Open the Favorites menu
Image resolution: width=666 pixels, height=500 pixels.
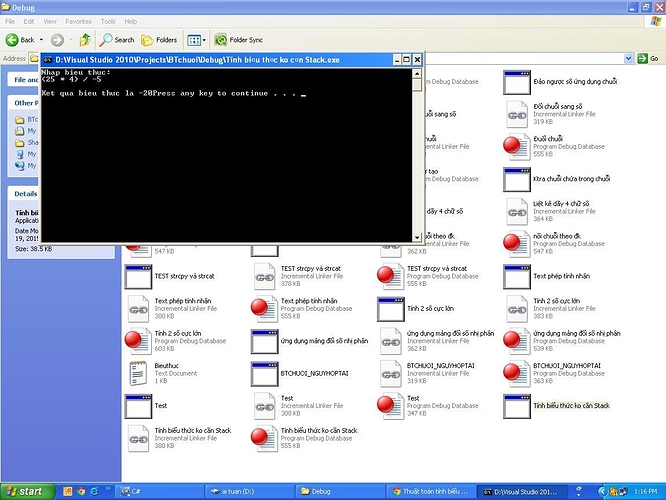(x=79, y=21)
